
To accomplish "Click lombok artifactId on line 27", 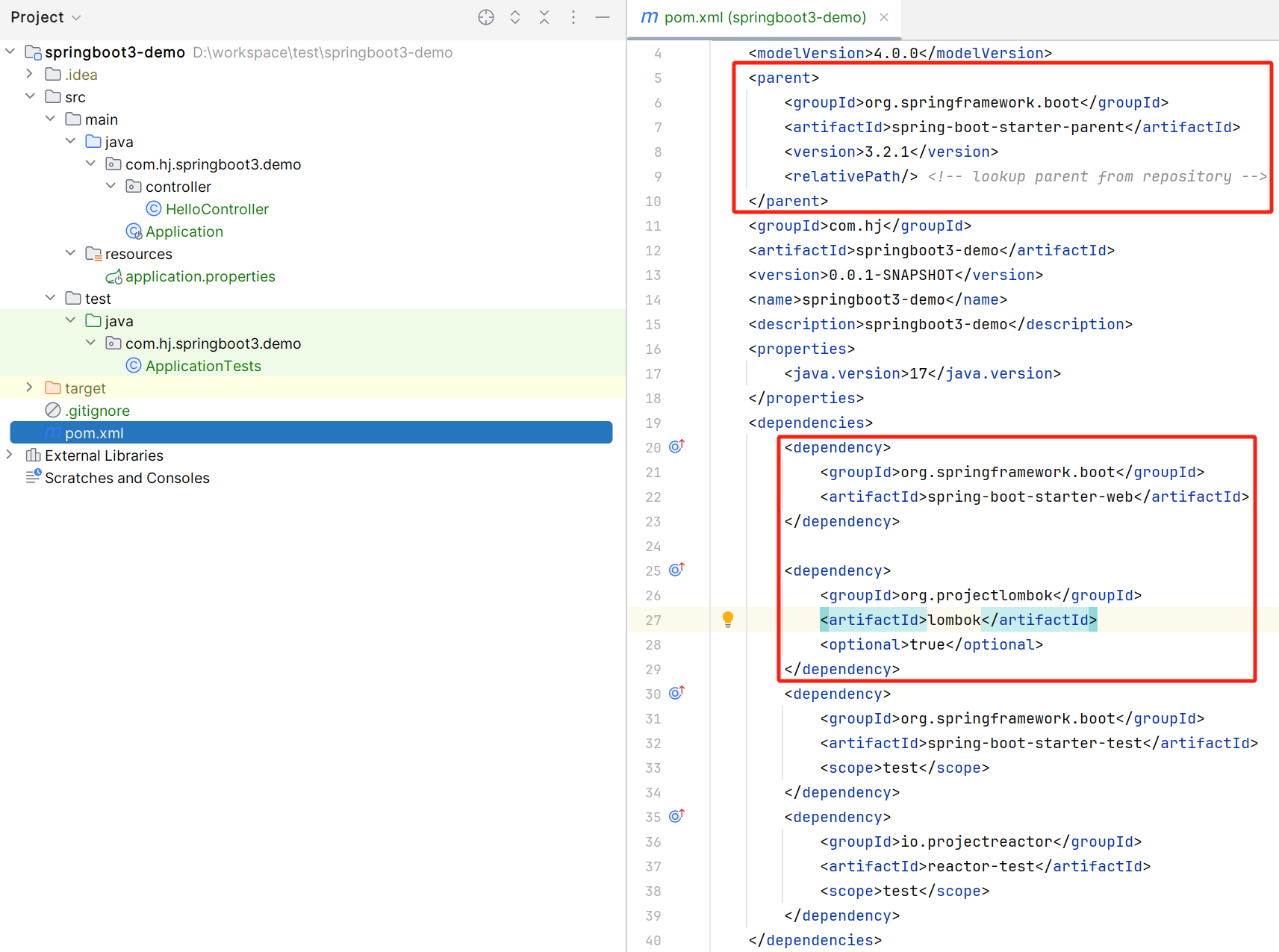I will click(954, 620).
